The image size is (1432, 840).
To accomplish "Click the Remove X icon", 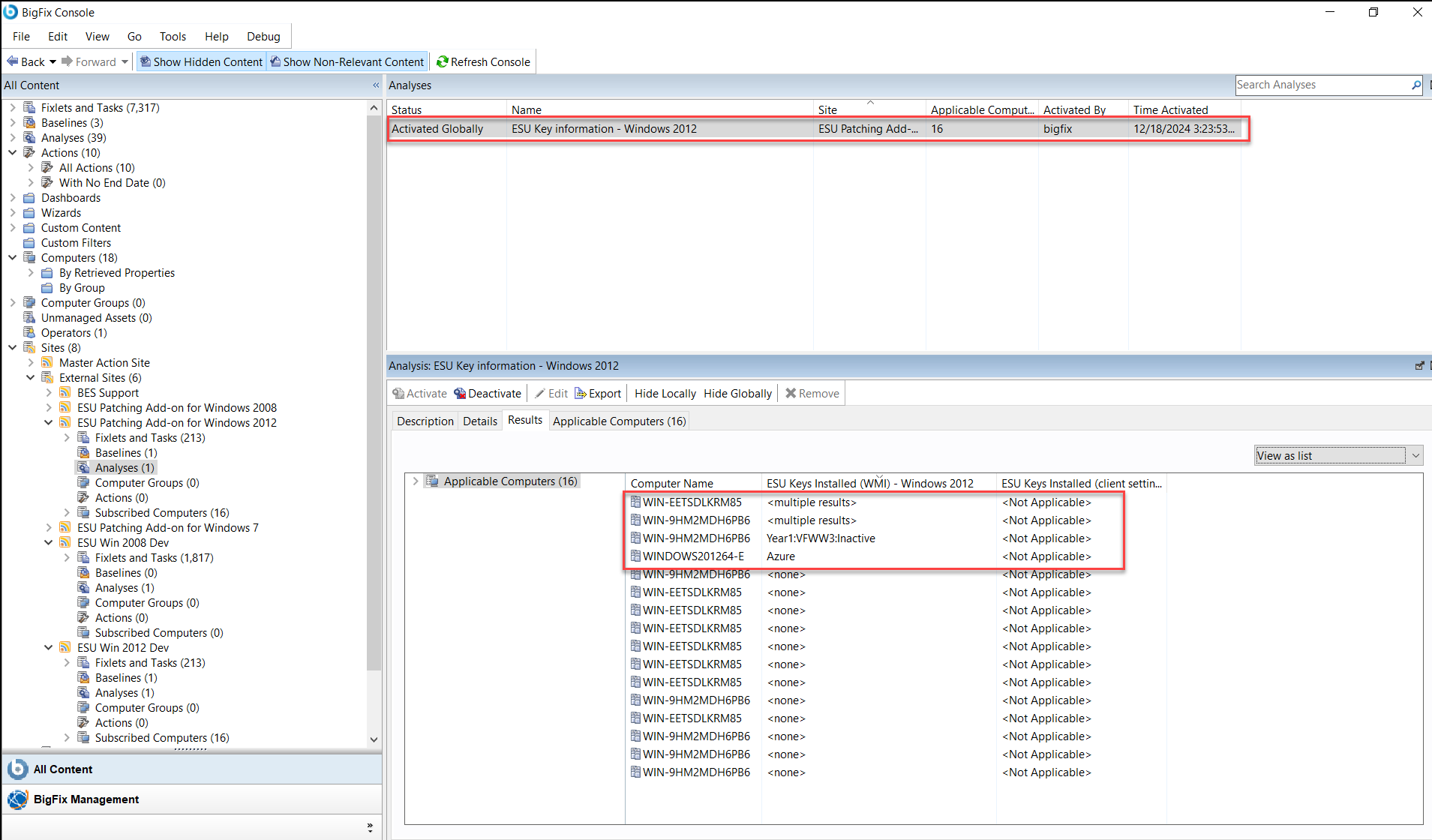I will 791,393.
